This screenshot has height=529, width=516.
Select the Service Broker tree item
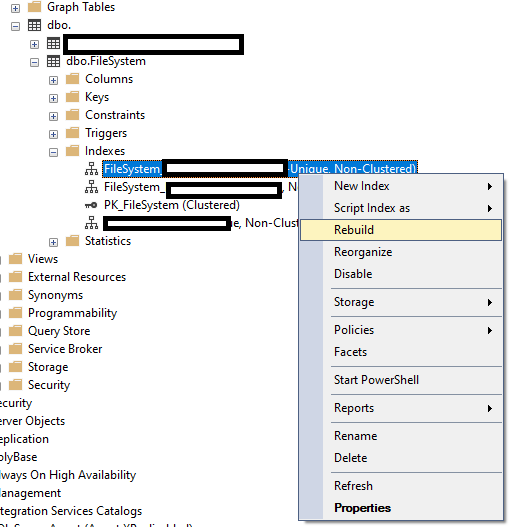[65, 349]
